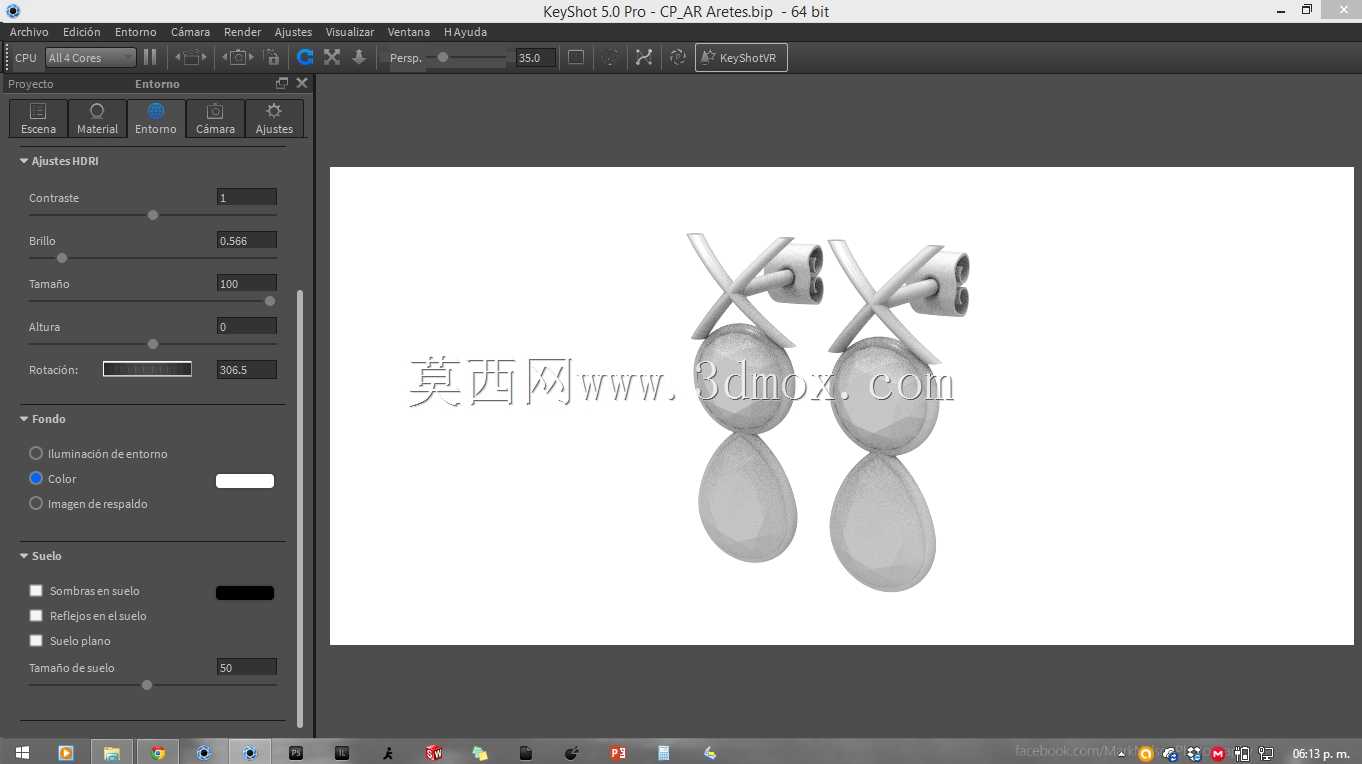Collapse the Ajustes HDRI section

pyautogui.click(x=24, y=161)
